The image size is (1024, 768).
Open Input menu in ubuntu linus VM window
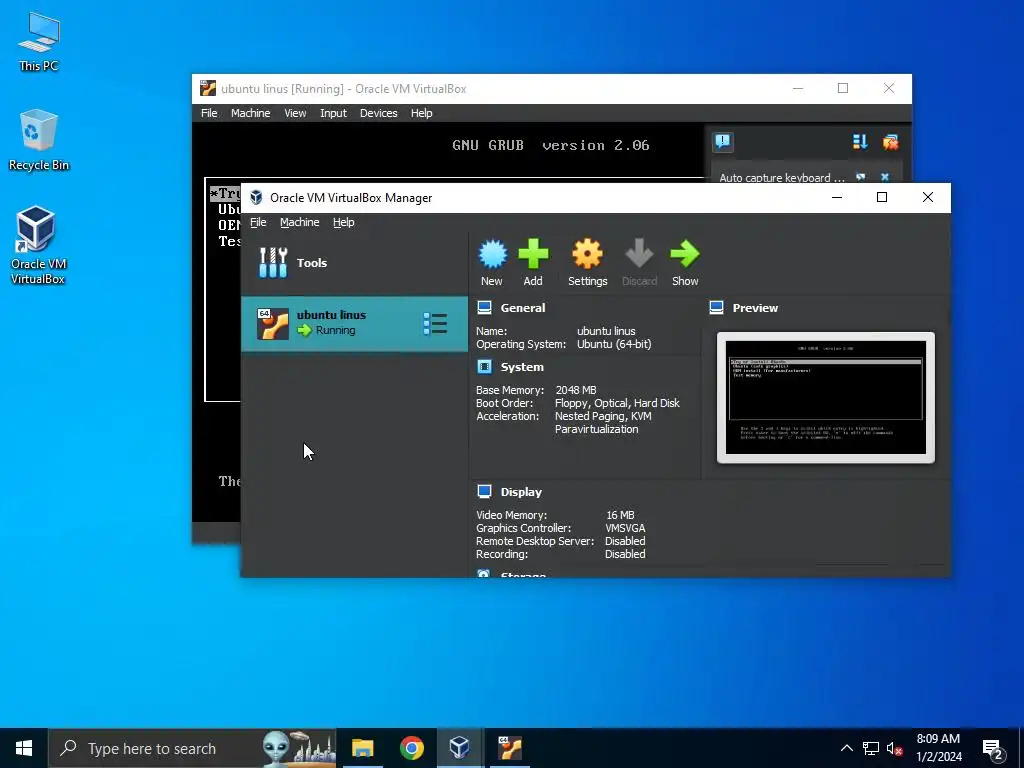coord(333,113)
